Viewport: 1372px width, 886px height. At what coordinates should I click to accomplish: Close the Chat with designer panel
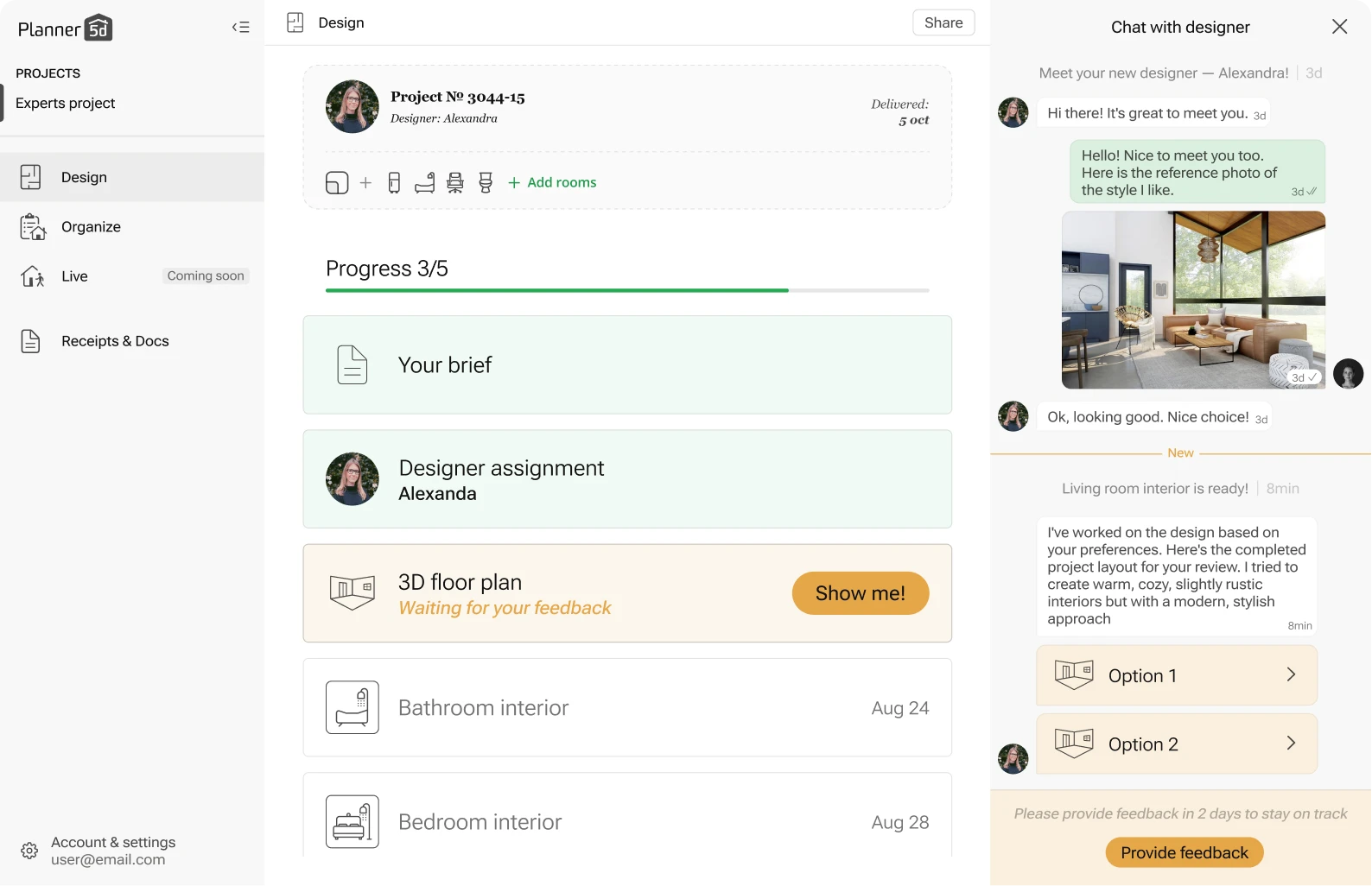click(x=1339, y=27)
